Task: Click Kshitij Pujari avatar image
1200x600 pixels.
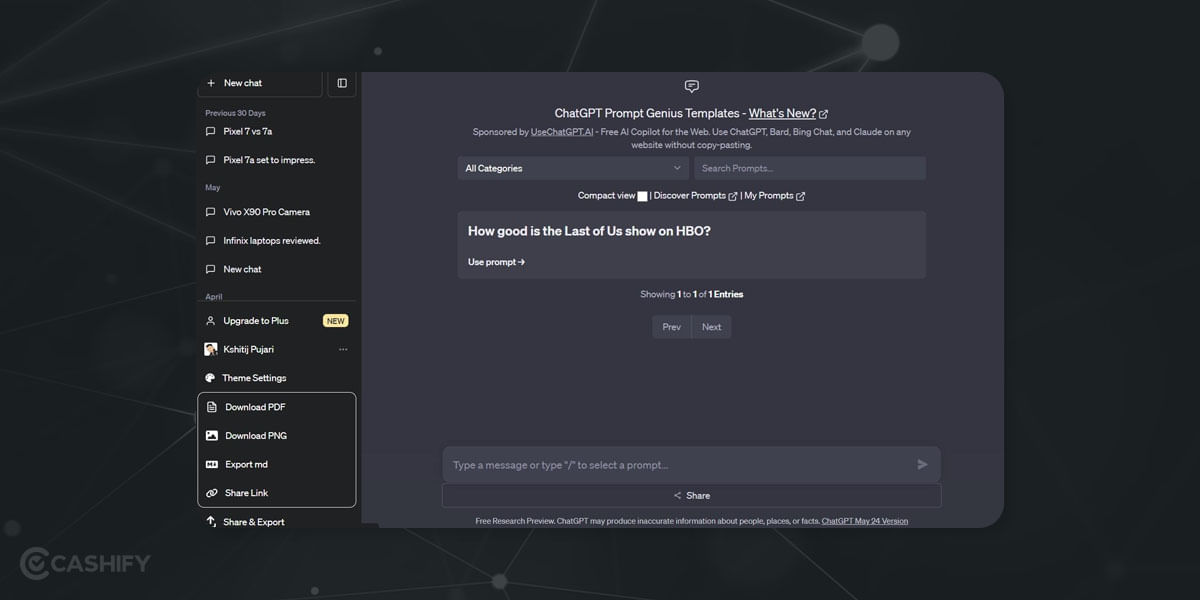Action: [211, 349]
